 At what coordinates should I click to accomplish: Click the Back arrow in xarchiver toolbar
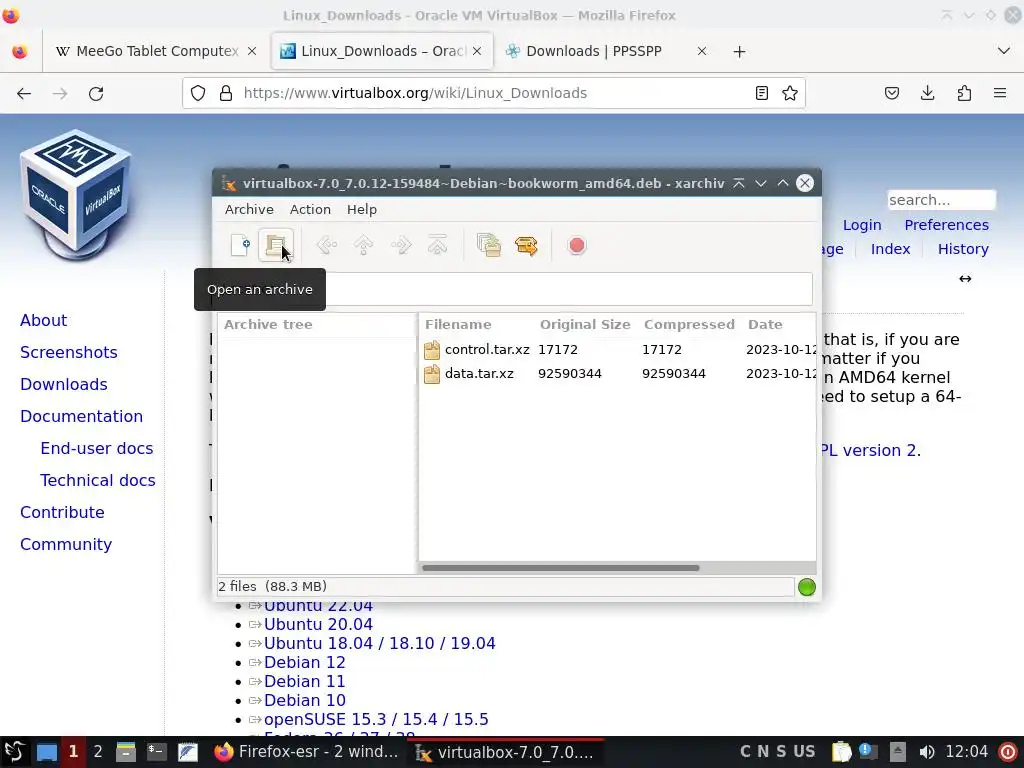(327, 246)
